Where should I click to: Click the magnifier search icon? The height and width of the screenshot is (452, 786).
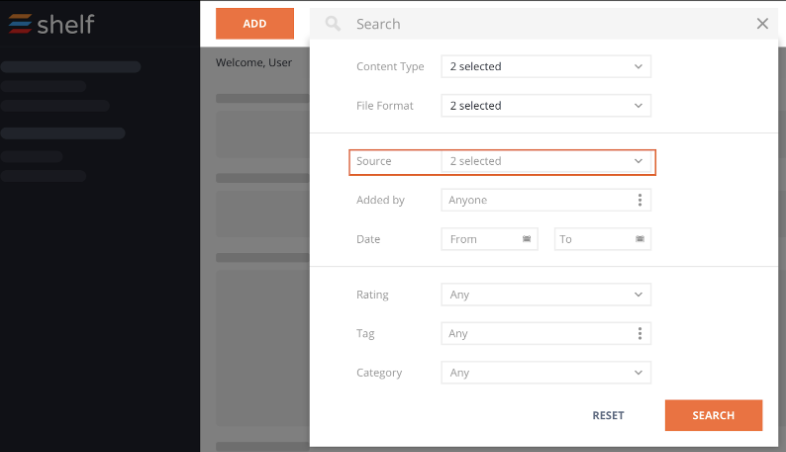click(332, 24)
